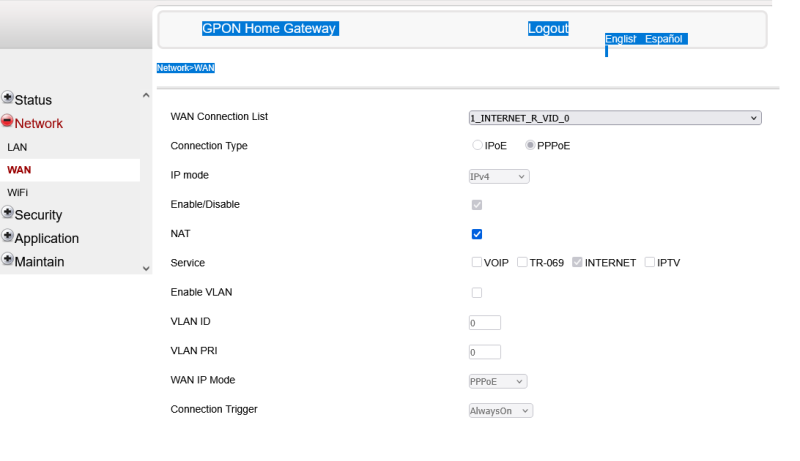The image size is (800, 461).
Task: Check the VOIP service checkbox
Action: pyautogui.click(x=477, y=262)
